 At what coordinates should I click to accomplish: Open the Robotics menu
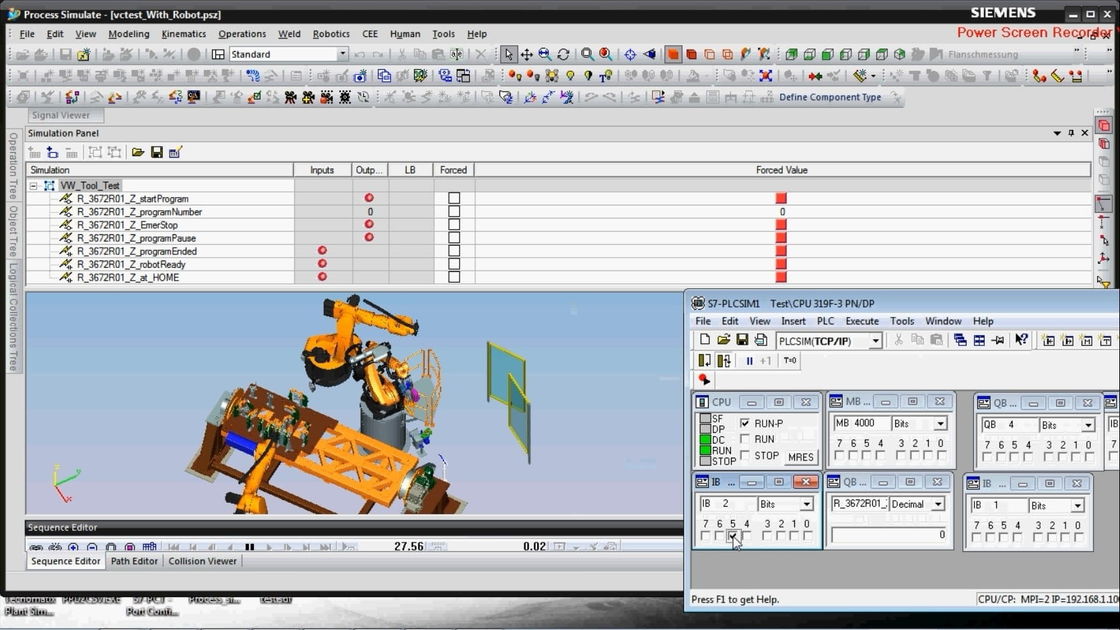coord(331,34)
